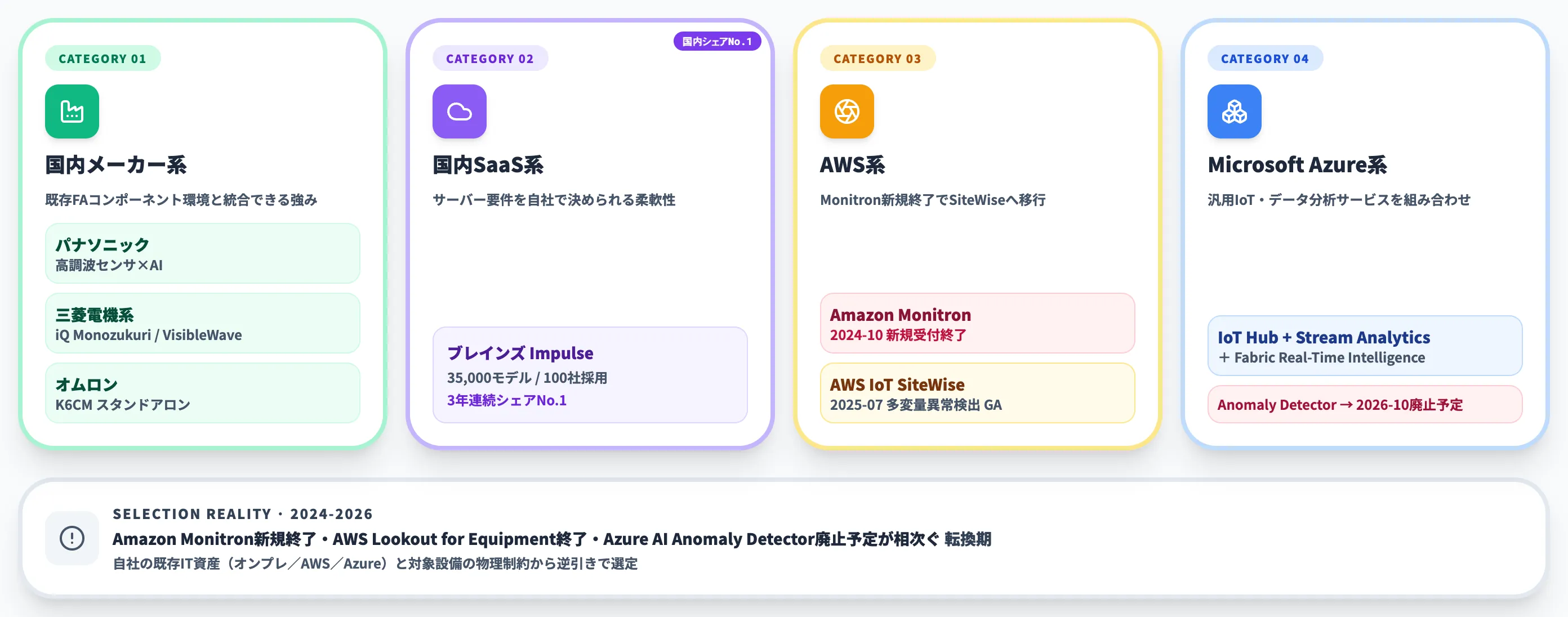Click the 汎用IoT・データ分析サービスを組み合わせ subtitle
The height and width of the screenshot is (617, 1568).
pos(1339,200)
